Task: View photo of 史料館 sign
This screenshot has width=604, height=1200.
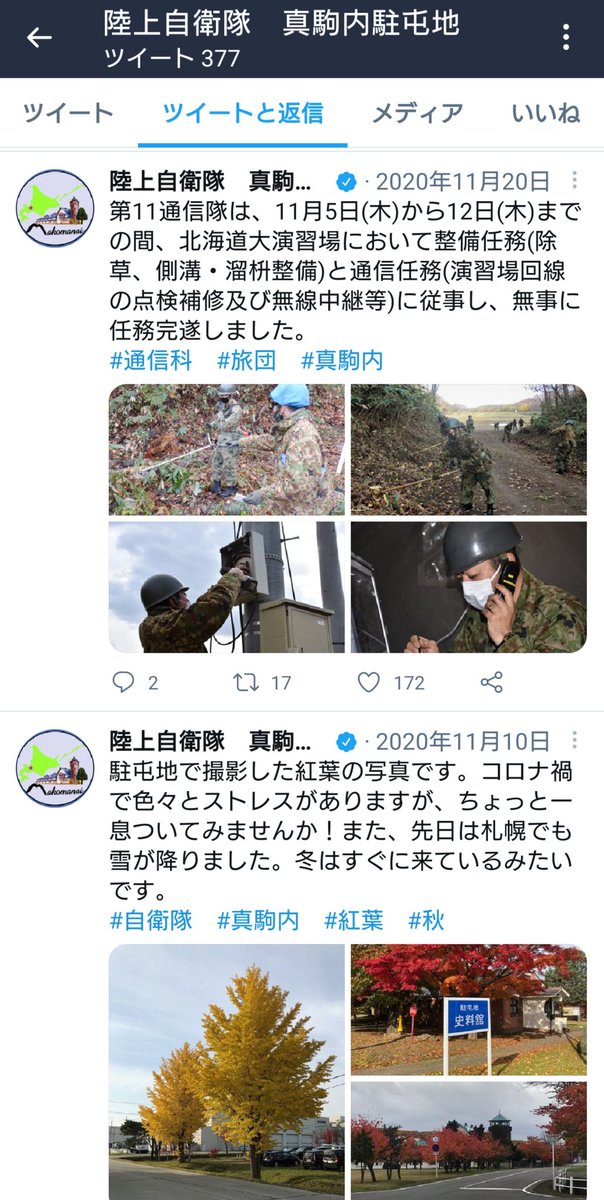Action: coord(469,1010)
